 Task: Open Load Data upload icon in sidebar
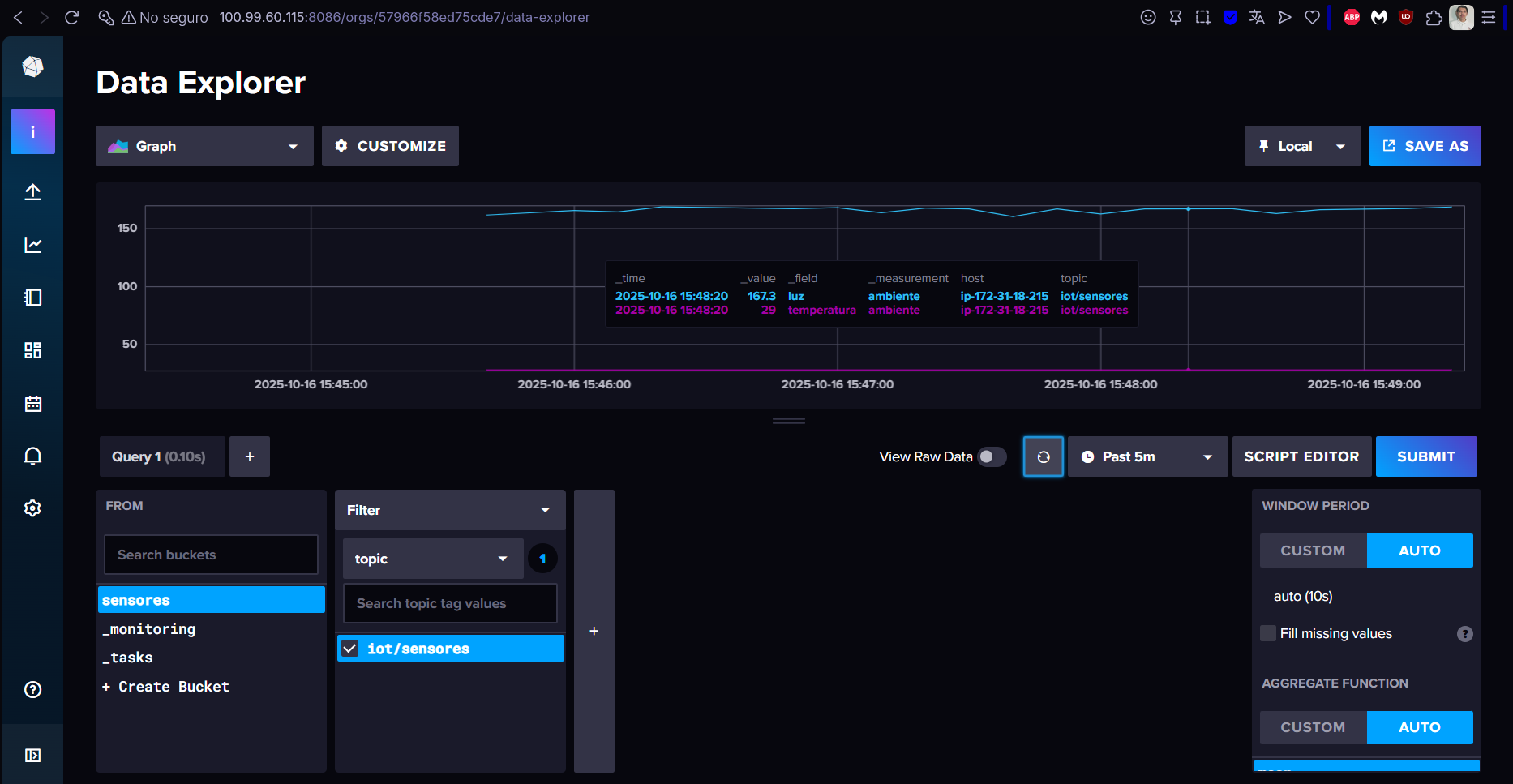32,192
